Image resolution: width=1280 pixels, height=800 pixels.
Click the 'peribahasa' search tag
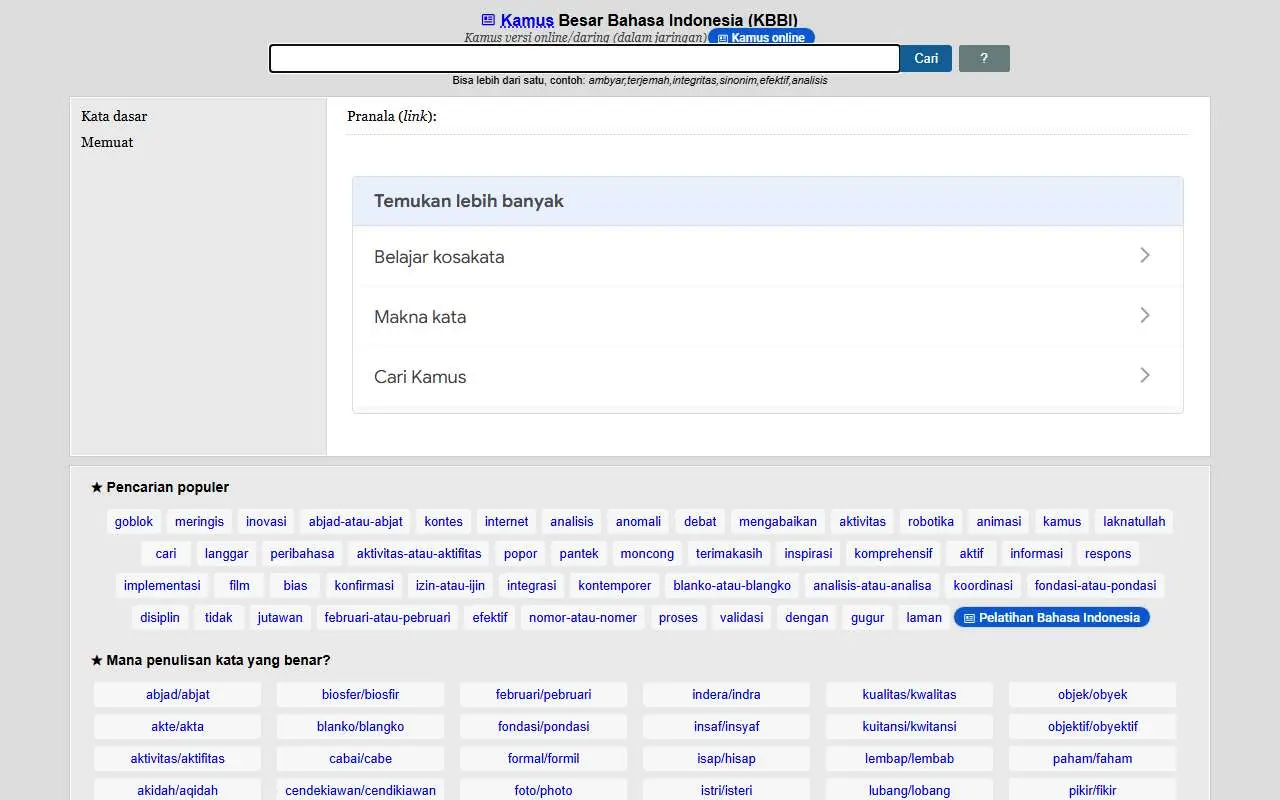(302, 553)
